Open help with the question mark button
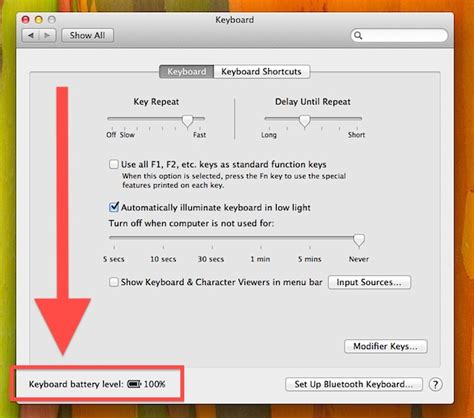This screenshot has height=418, width=474. coord(435,384)
